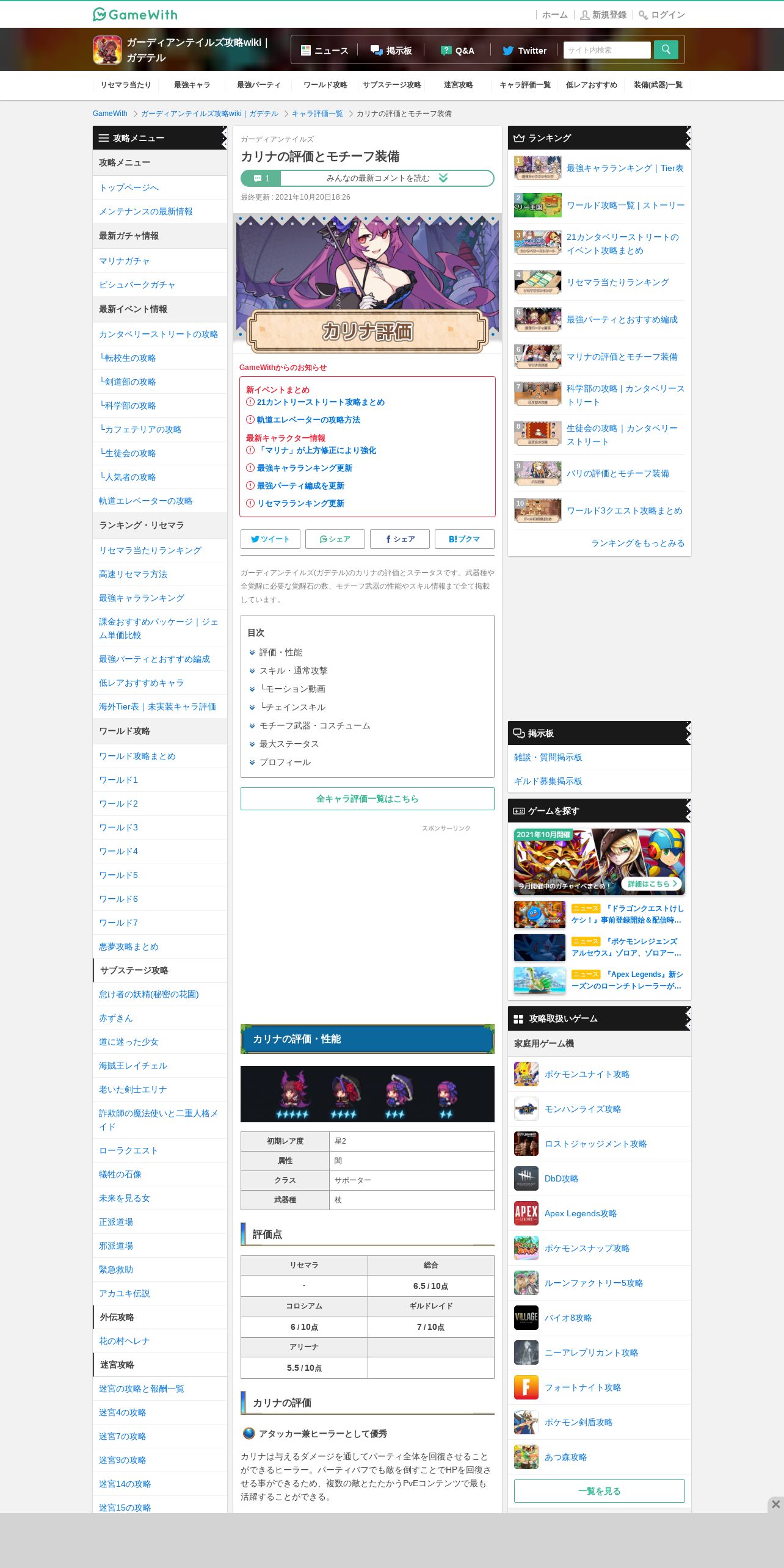Click the LINE シェア button
Screen dimensions: 784x1568
coord(335,539)
